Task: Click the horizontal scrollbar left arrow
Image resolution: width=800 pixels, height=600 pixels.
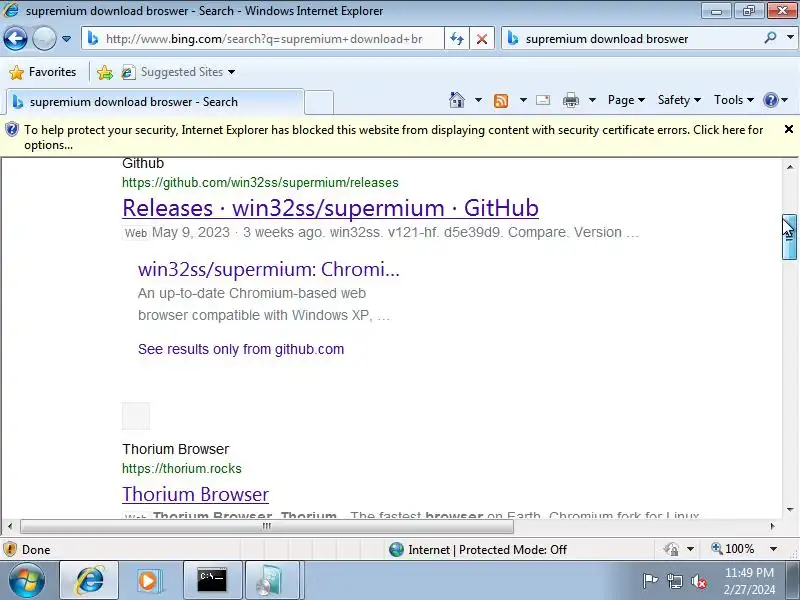Action: 10,526
